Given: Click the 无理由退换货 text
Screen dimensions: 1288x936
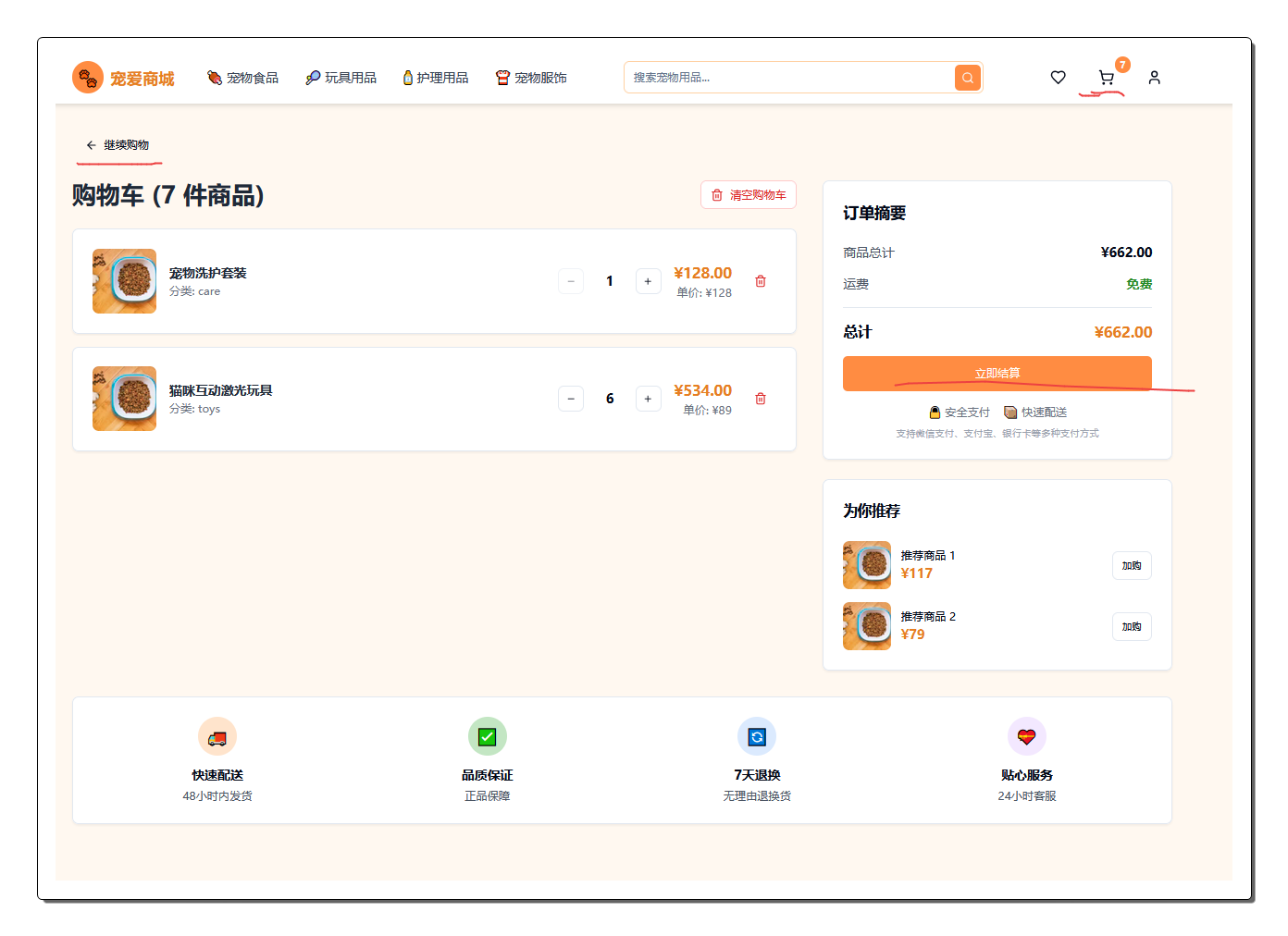Looking at the screenshot, I should pyautogui.click(x=757, y=796).
